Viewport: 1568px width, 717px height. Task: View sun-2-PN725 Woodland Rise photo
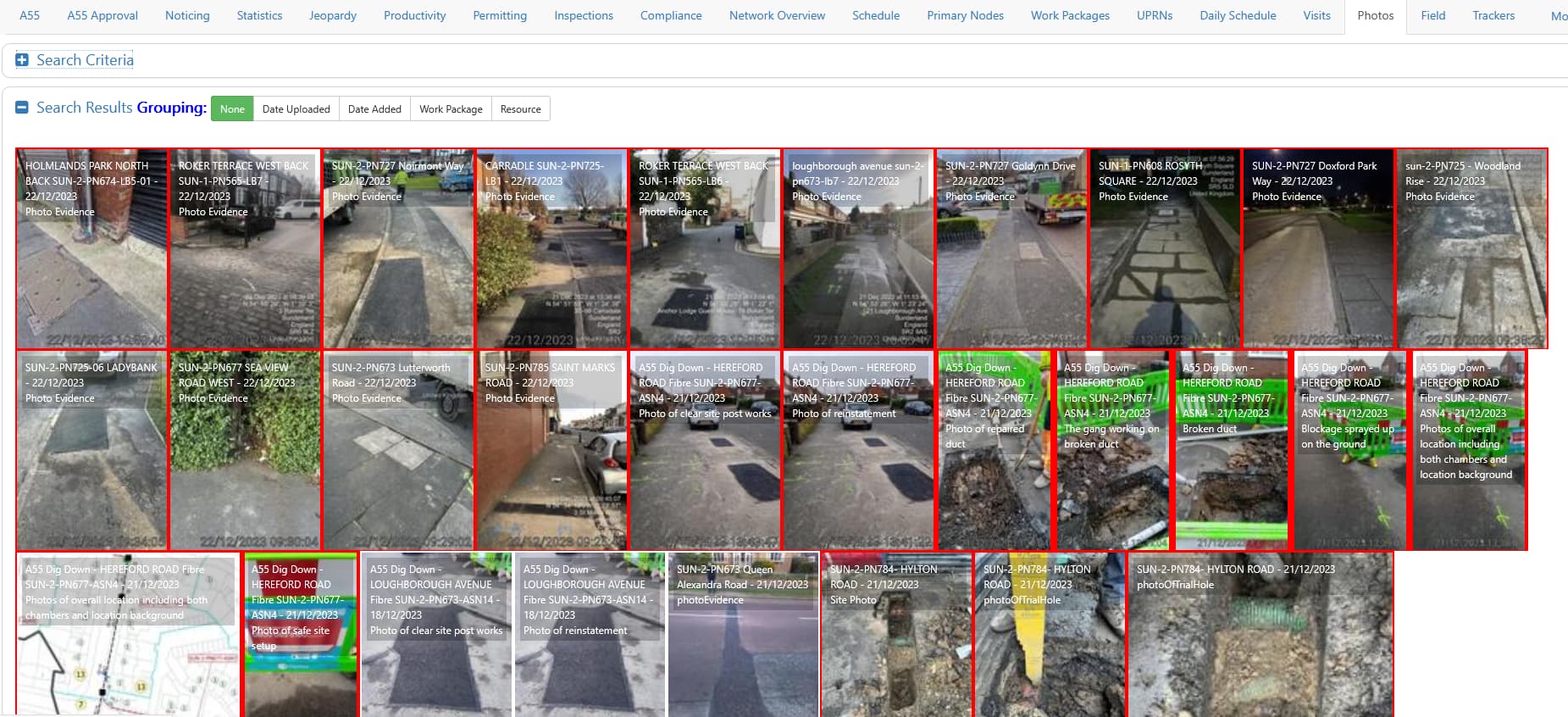pyautogui.click(x=1471, y=248)
